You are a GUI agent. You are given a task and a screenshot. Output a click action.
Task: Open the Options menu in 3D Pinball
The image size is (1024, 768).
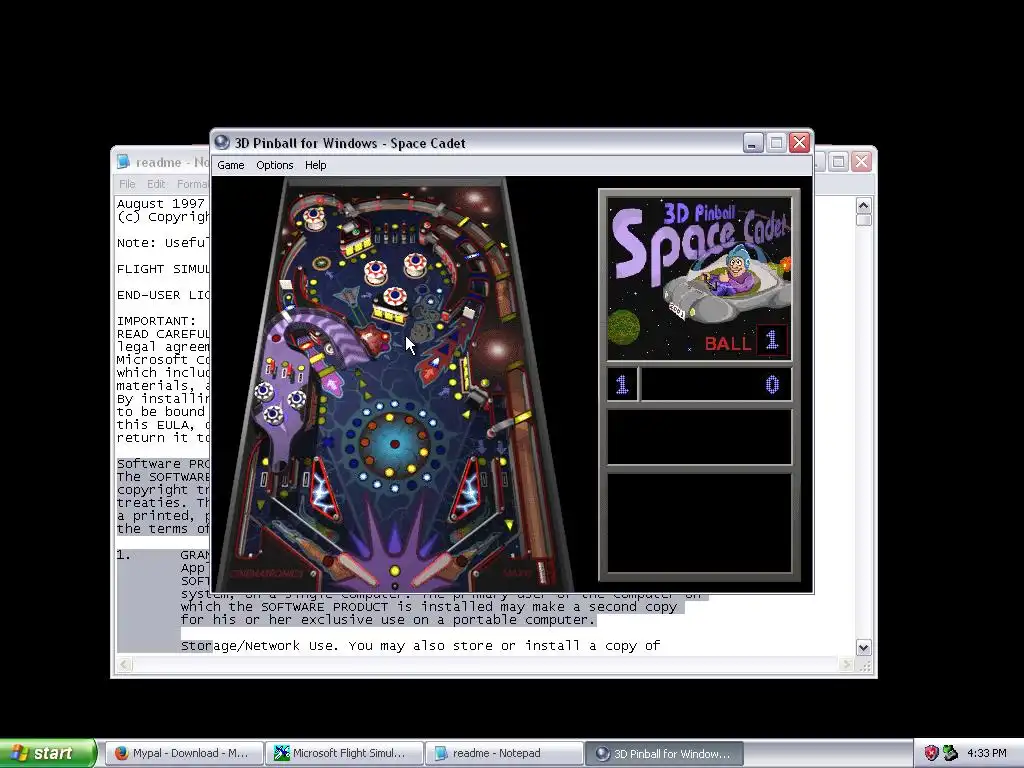point(274,165)
